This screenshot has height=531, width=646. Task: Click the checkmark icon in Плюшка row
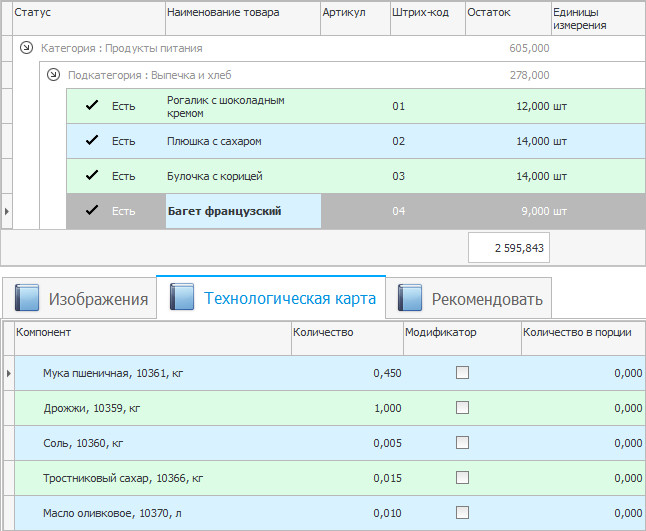(x=92, y=140)
